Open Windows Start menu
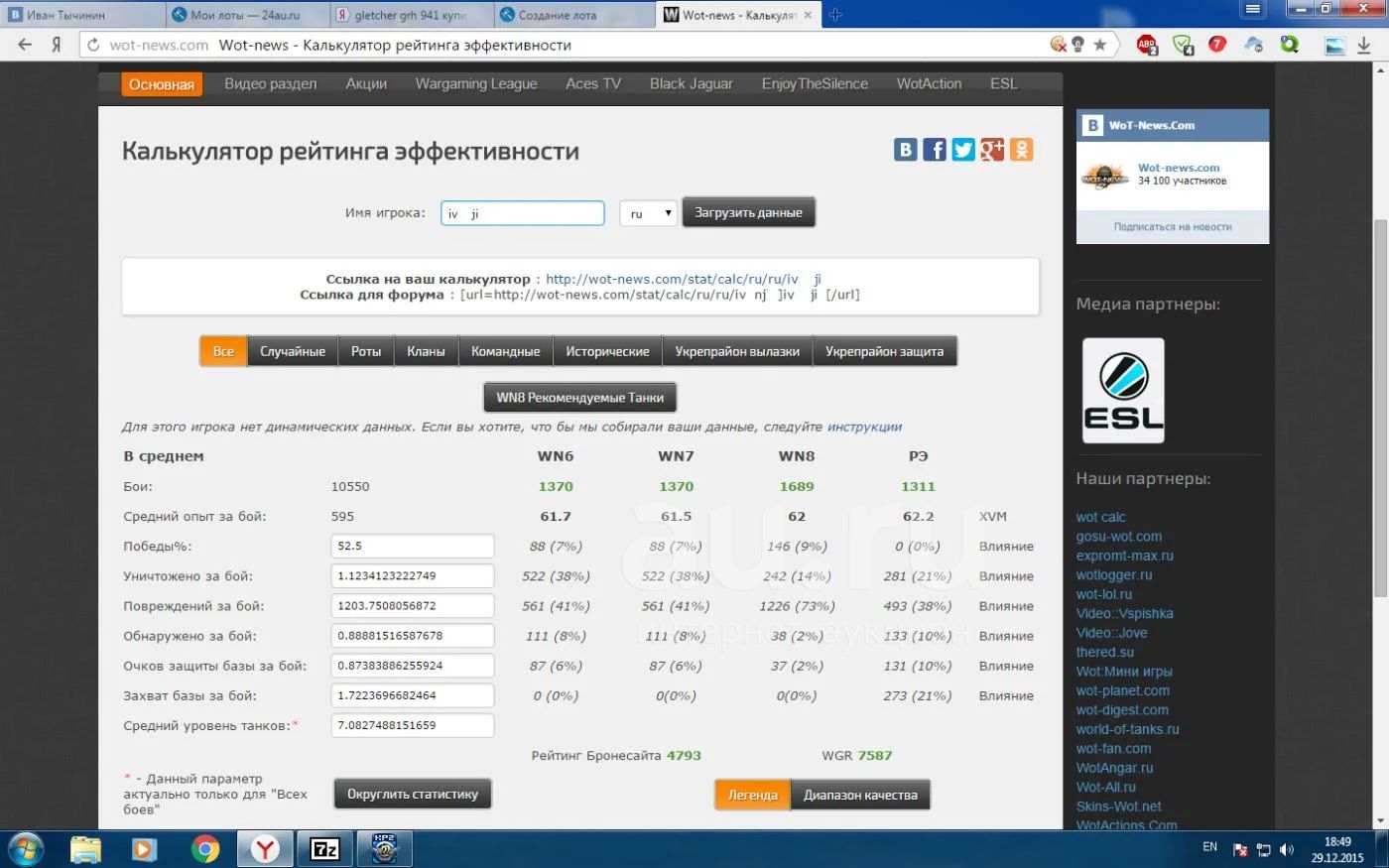1389x868 pixels. coord(25,849)
